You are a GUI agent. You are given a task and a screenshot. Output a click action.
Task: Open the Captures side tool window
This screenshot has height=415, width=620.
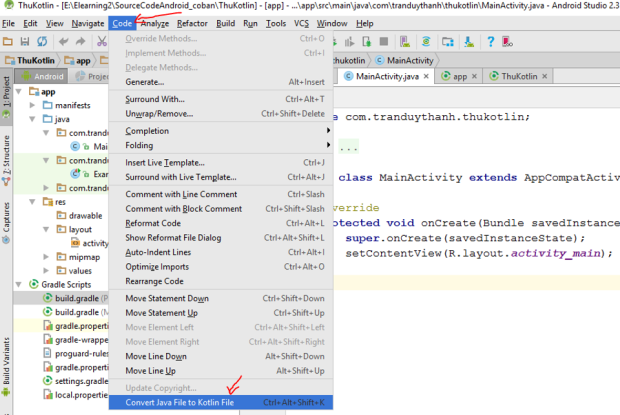tap(6, 222)
